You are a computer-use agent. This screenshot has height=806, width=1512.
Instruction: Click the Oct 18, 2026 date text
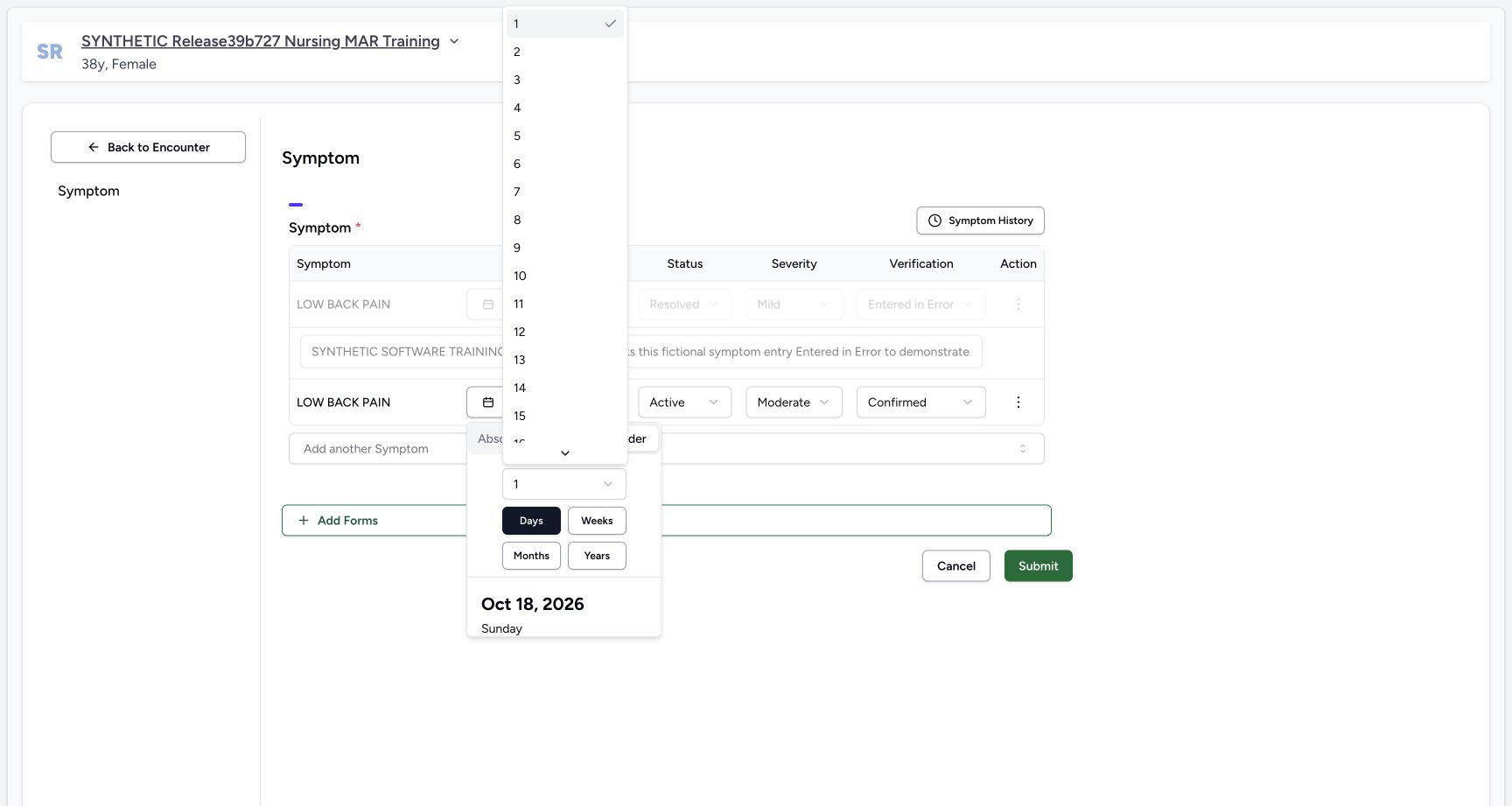point(532,604)
